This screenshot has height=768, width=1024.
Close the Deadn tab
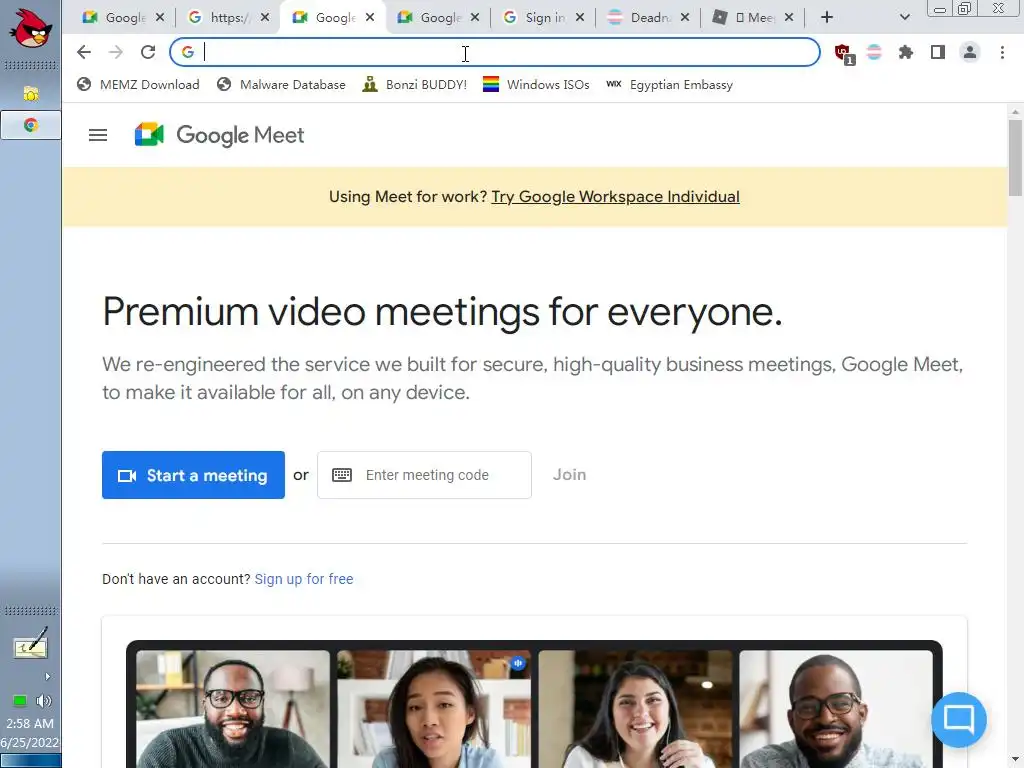click(684, 18)
